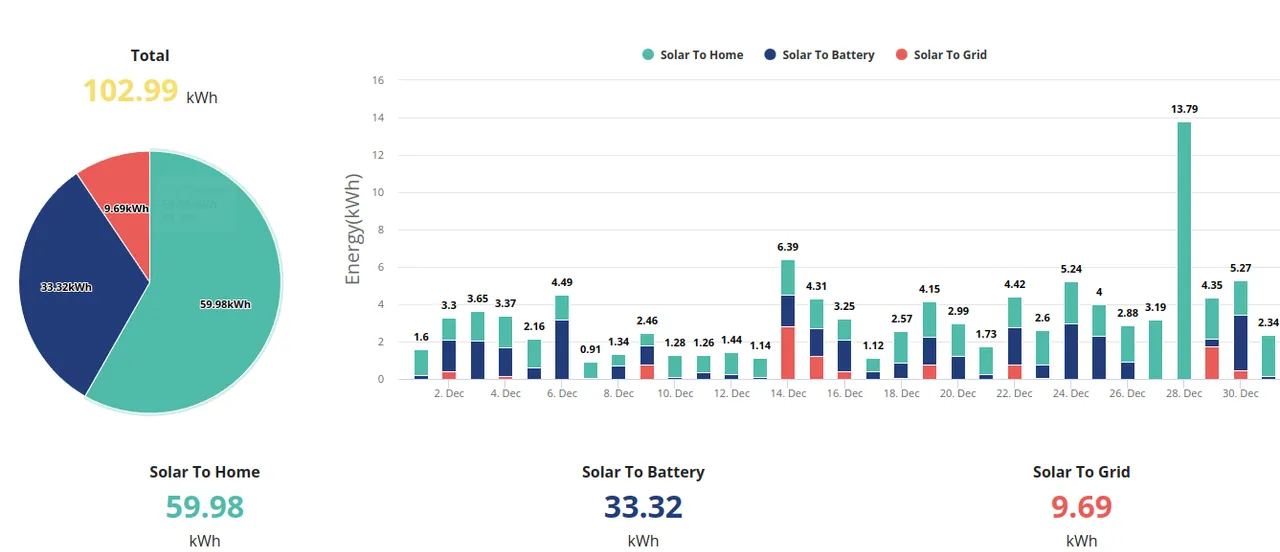Click the 6.39 kWh bar on 14 Dec

788,319
